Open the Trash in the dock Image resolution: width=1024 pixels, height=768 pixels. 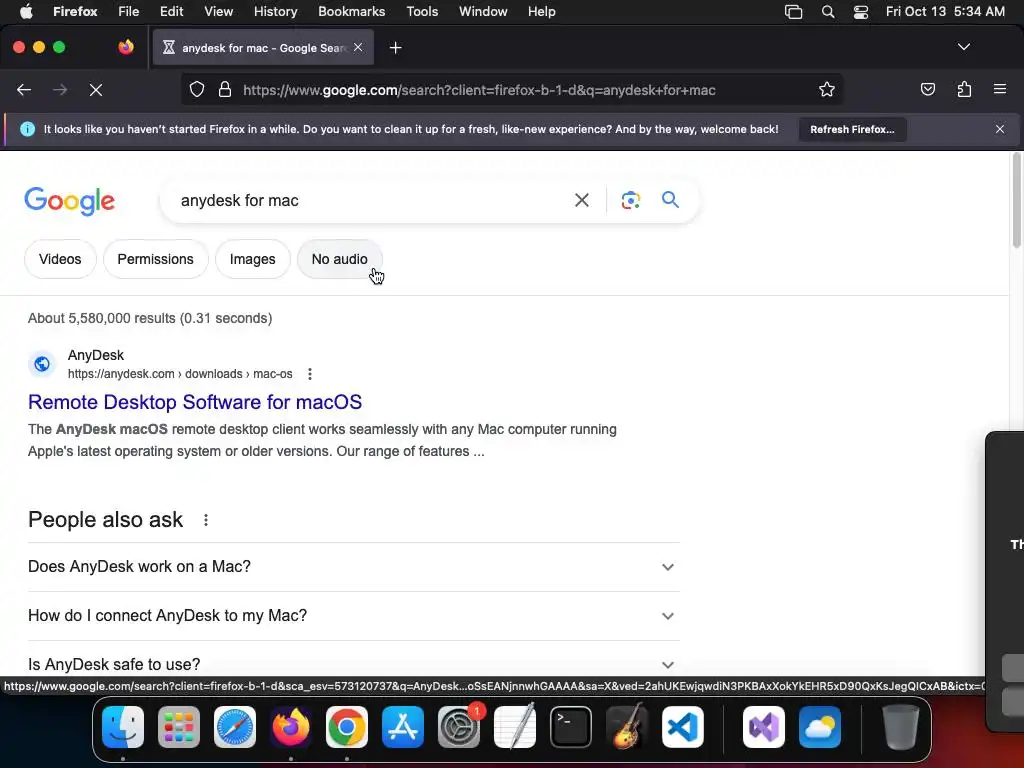tap(901, 727)
